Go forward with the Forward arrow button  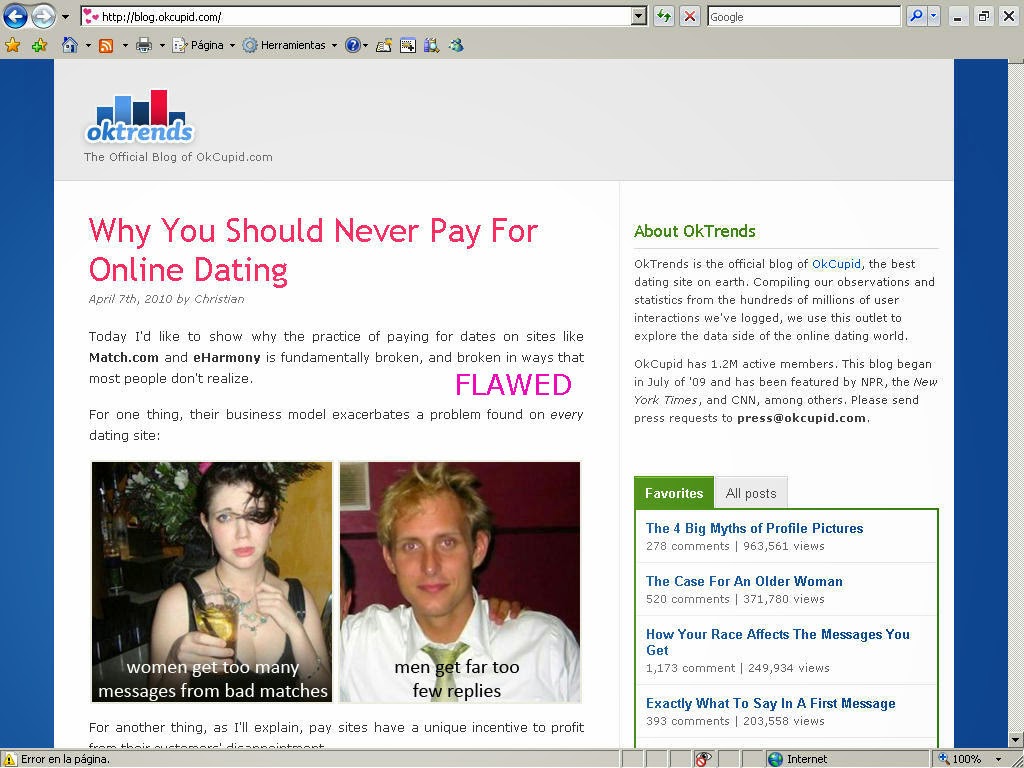coord(43,16)
